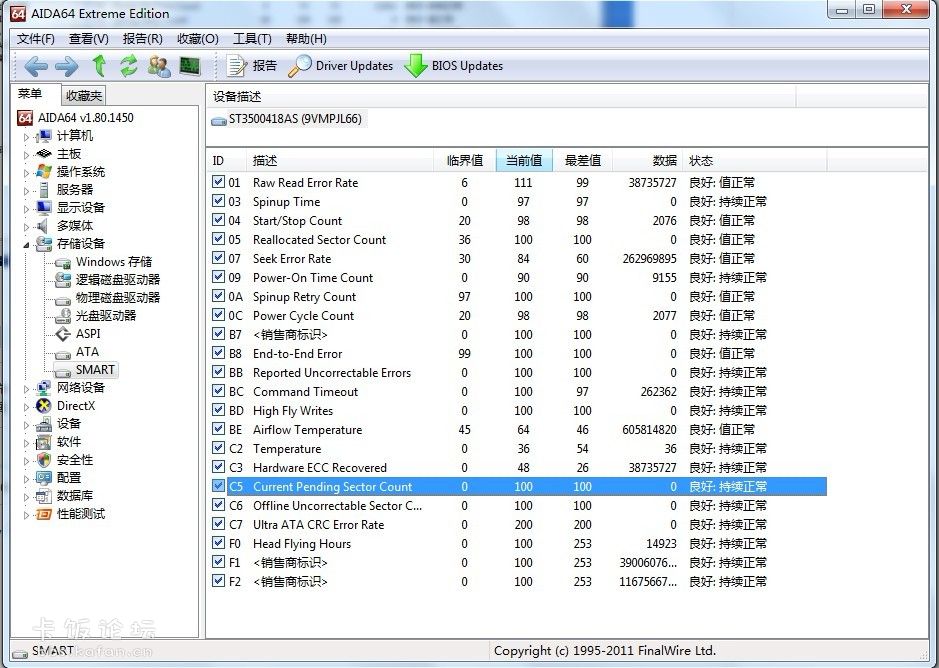Viewport: 939px width, 668px height.
Task: Toggle the Spinup Time checkbox
Action: pos(219,201)
